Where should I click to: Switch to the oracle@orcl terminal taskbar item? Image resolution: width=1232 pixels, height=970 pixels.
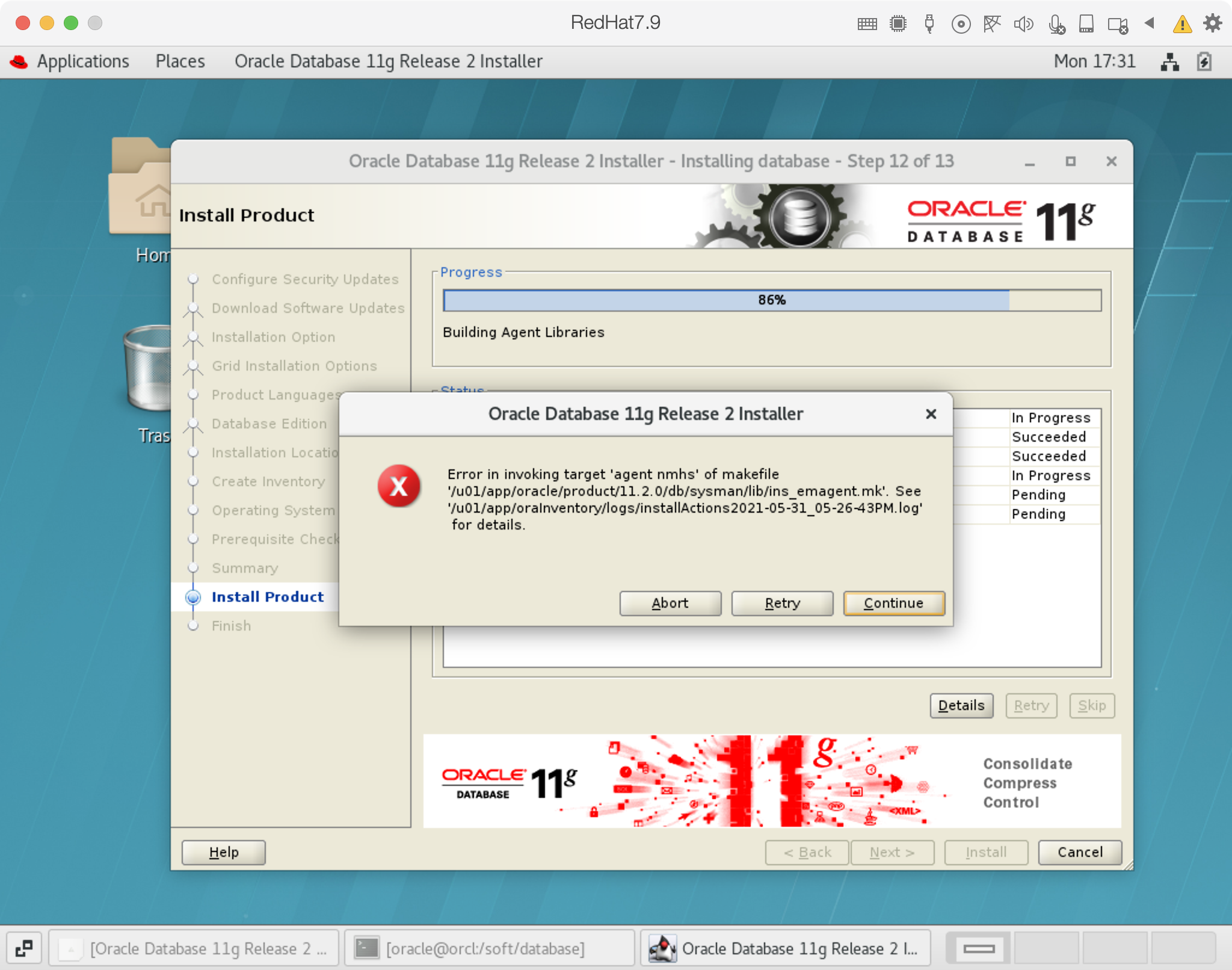tap(485, 948)
